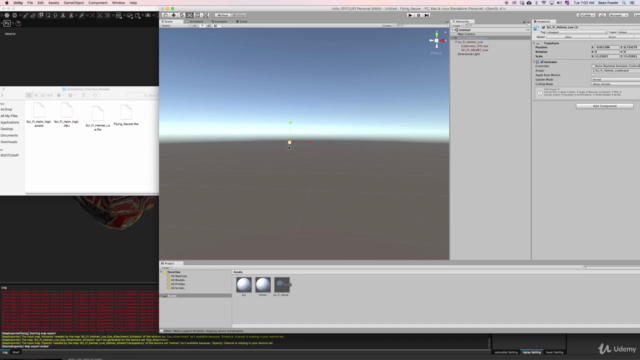This screenshot has height=360, width=640.
Task: Select Directional Light in the Hierarchy
Action: pyautogui.click(x=469, y=54)
